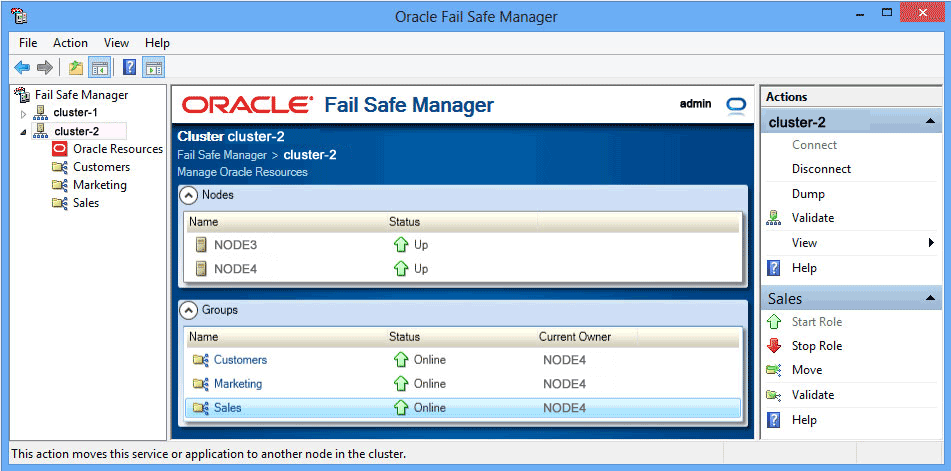Click the application icon in title bar
Screen dimensions: 951x471
[18, 16]
